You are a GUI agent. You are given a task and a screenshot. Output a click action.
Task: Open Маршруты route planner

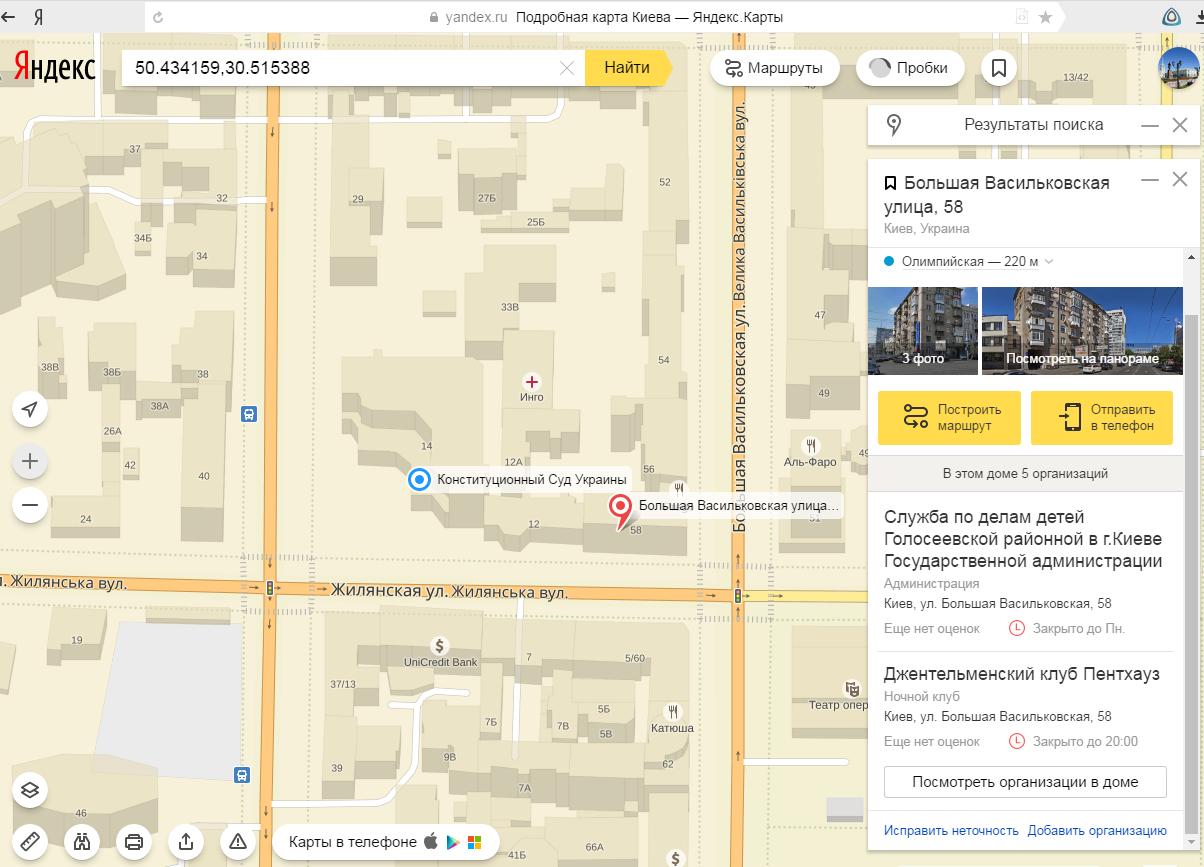tap(773, 68)
